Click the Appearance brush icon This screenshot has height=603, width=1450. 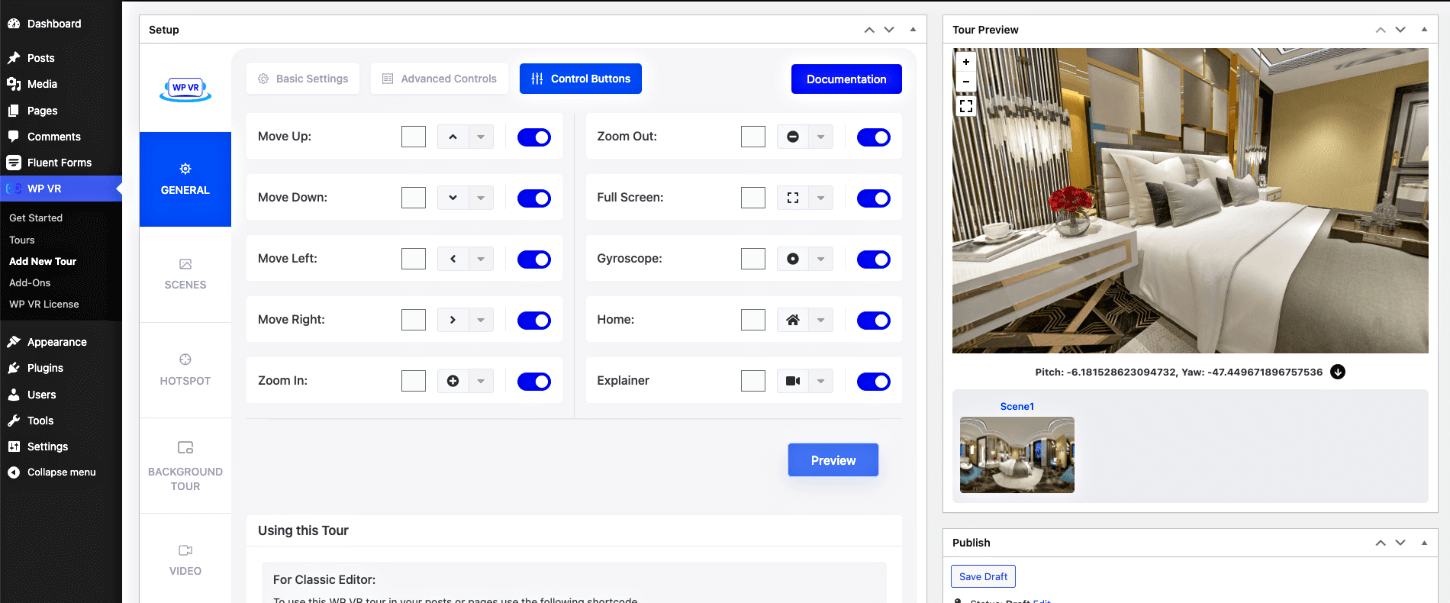[14, 342]
